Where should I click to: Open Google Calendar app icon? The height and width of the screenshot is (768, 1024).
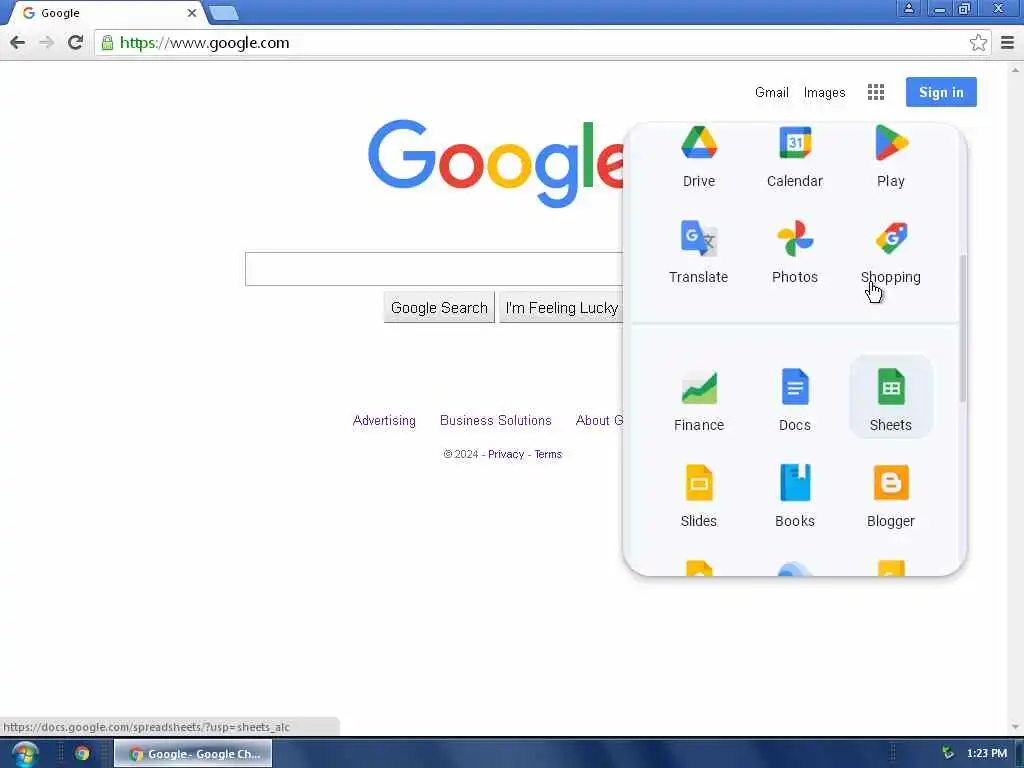click(795, 157)
